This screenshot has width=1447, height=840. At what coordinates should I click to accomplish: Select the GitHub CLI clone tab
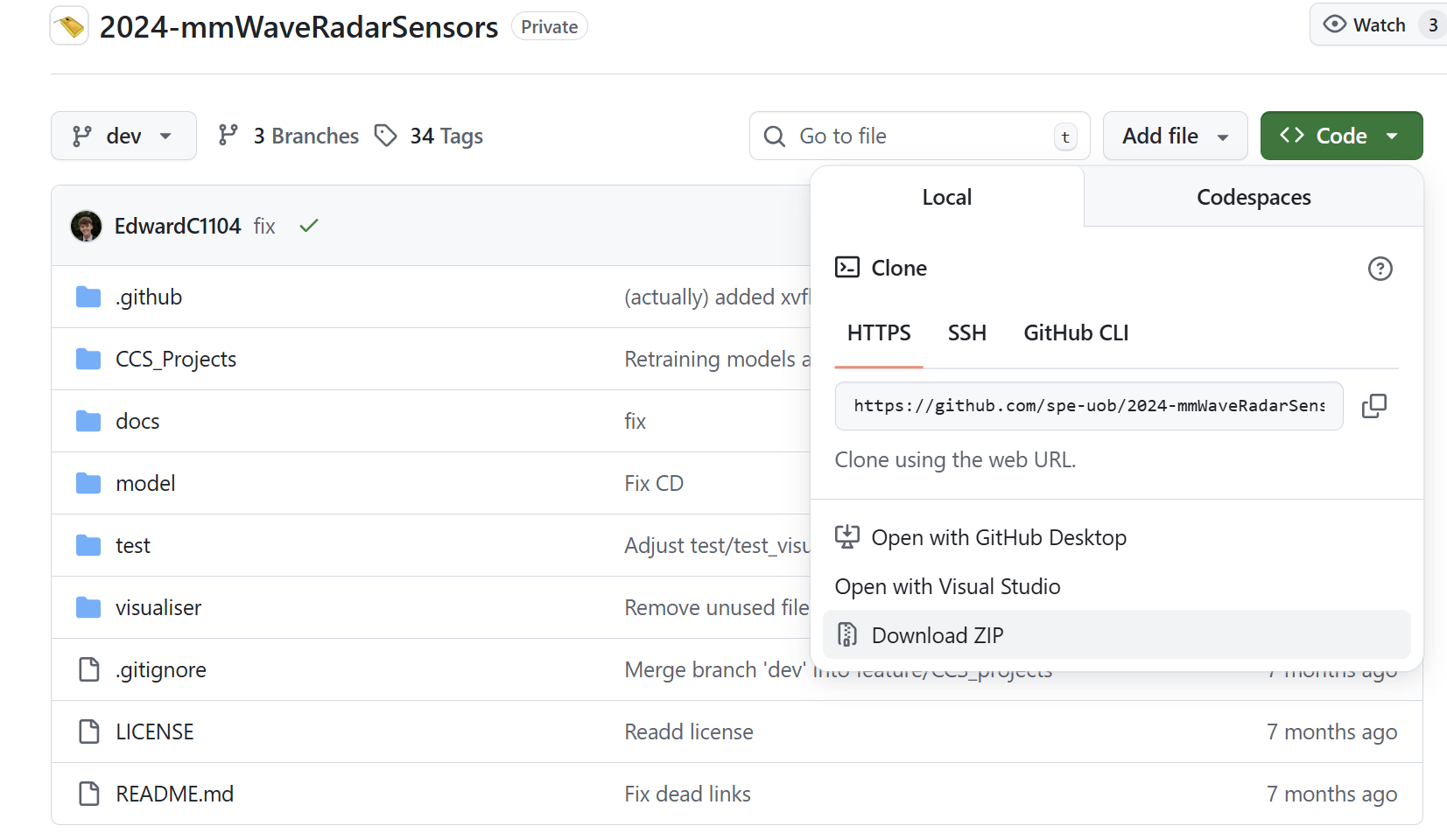(1076, 333)
